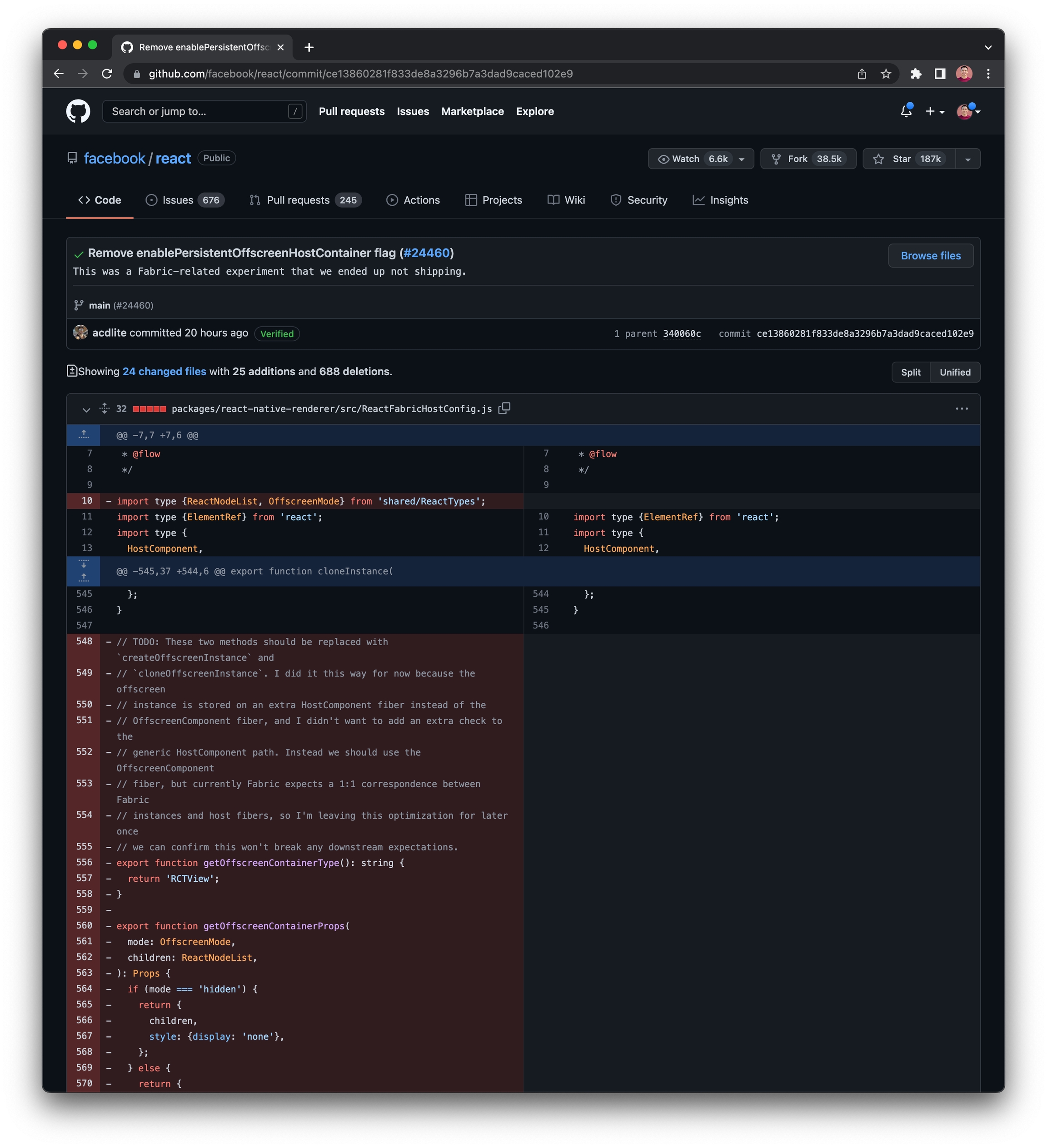Go to Issues in top navigation
This screenshot has height=1148, width=1047.
[413, 112]
